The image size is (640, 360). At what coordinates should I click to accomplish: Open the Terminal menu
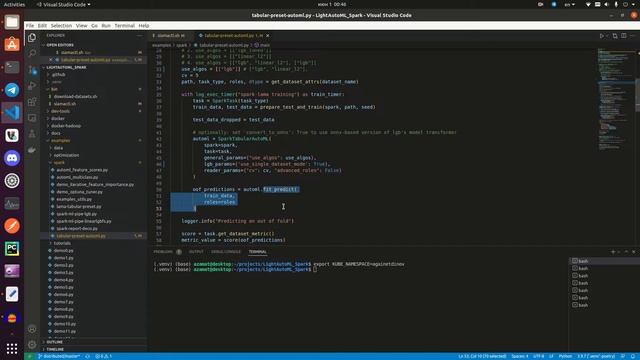[124, 26]
